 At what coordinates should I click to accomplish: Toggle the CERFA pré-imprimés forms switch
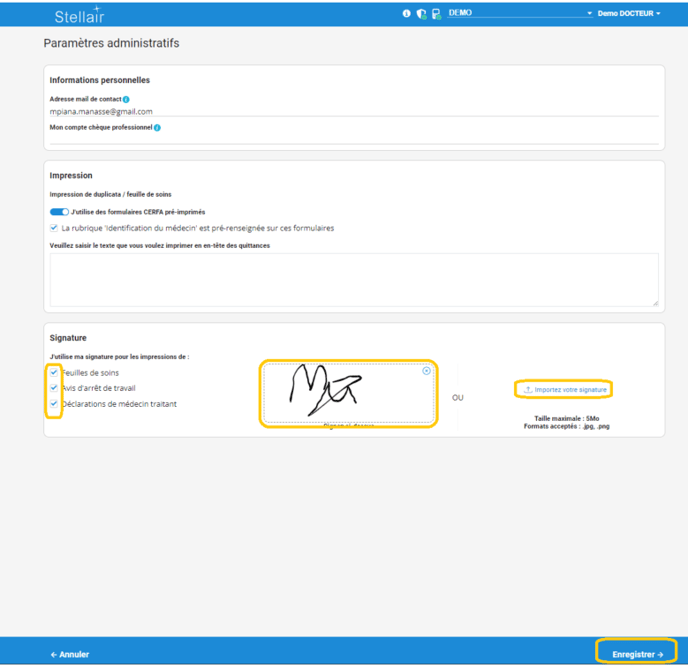coord(59,212)
